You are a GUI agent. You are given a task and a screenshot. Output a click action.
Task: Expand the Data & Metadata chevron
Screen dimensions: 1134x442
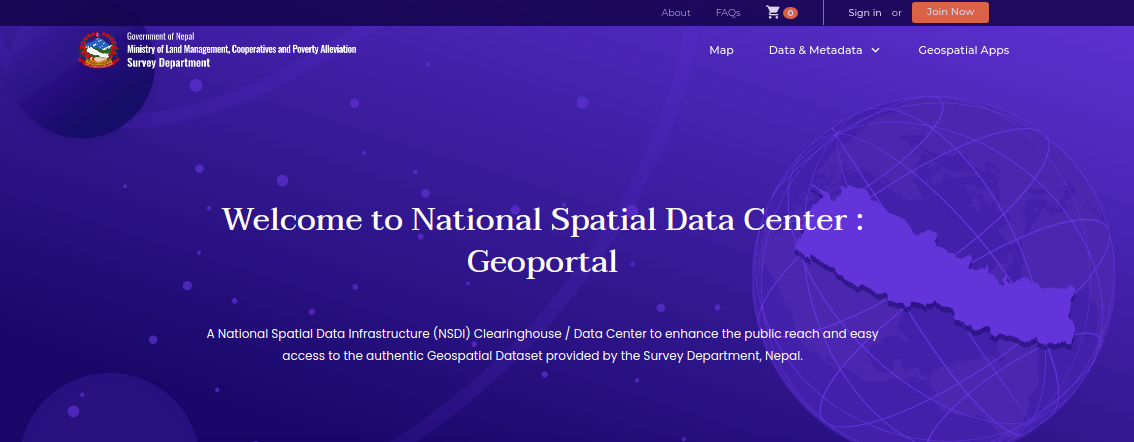click(875, 51)
